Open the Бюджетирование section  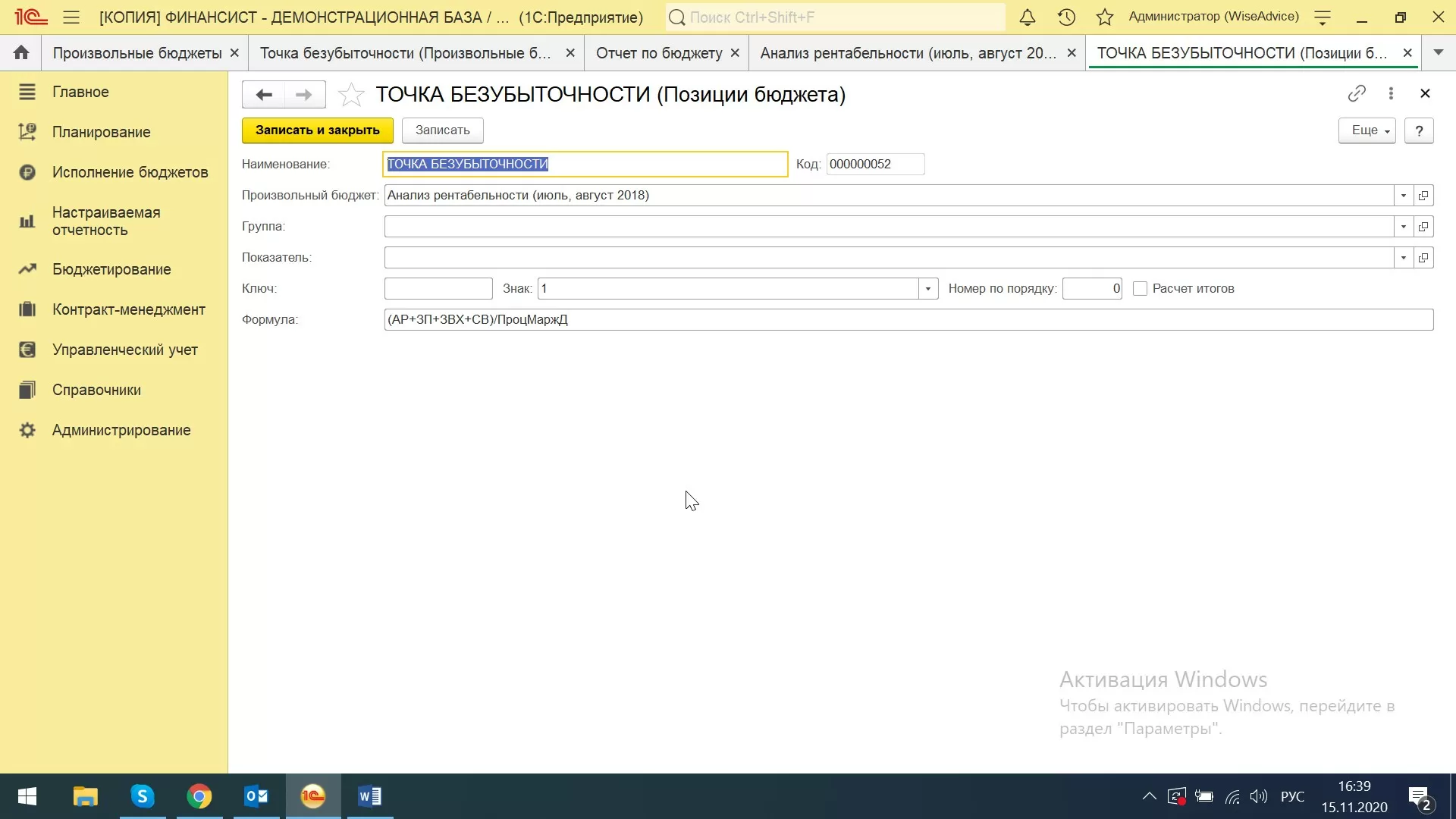coord(111,269)
